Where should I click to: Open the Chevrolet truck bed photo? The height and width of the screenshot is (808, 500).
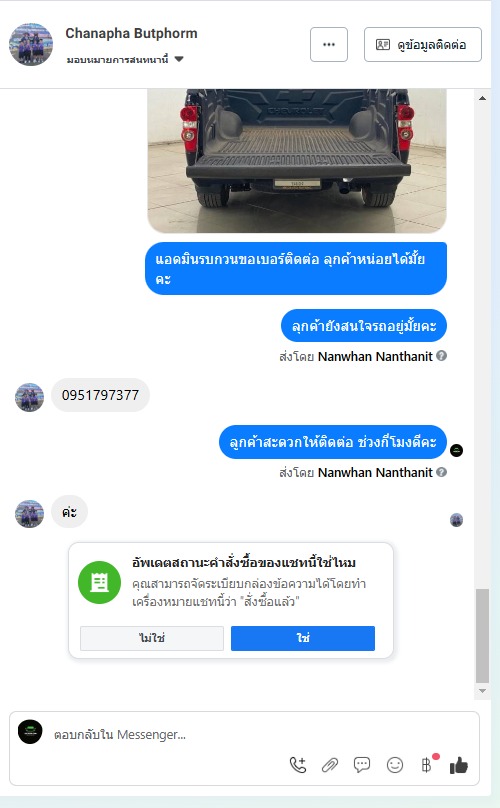(x=297, y=160)
